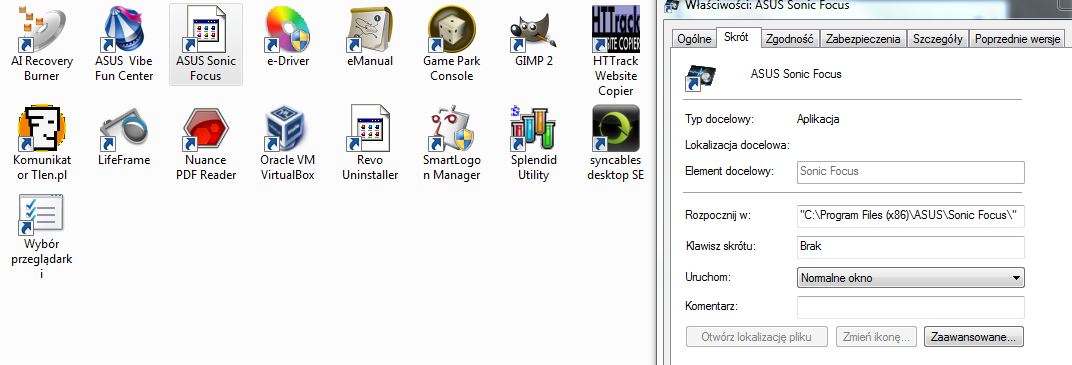
Task: Click the Element docelowy field with Sonic Focus
Action: coord(911,172)
